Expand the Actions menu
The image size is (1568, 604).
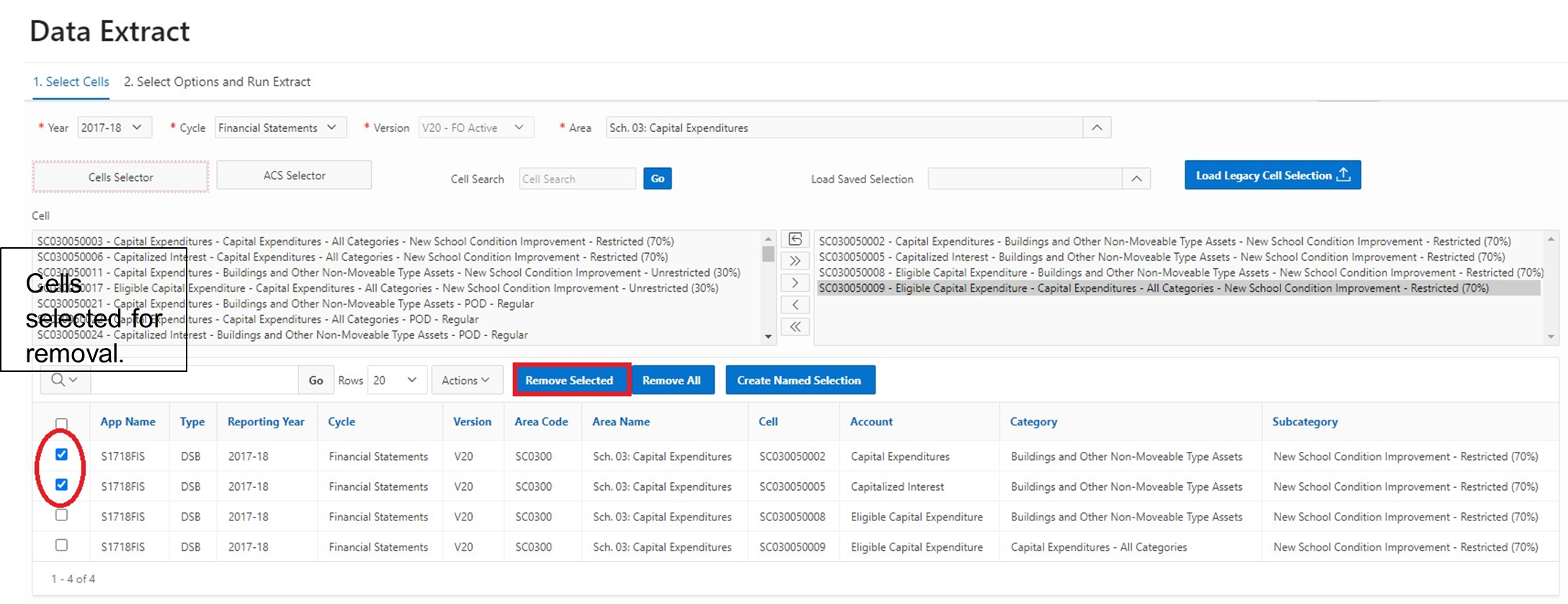pos(465,380)
